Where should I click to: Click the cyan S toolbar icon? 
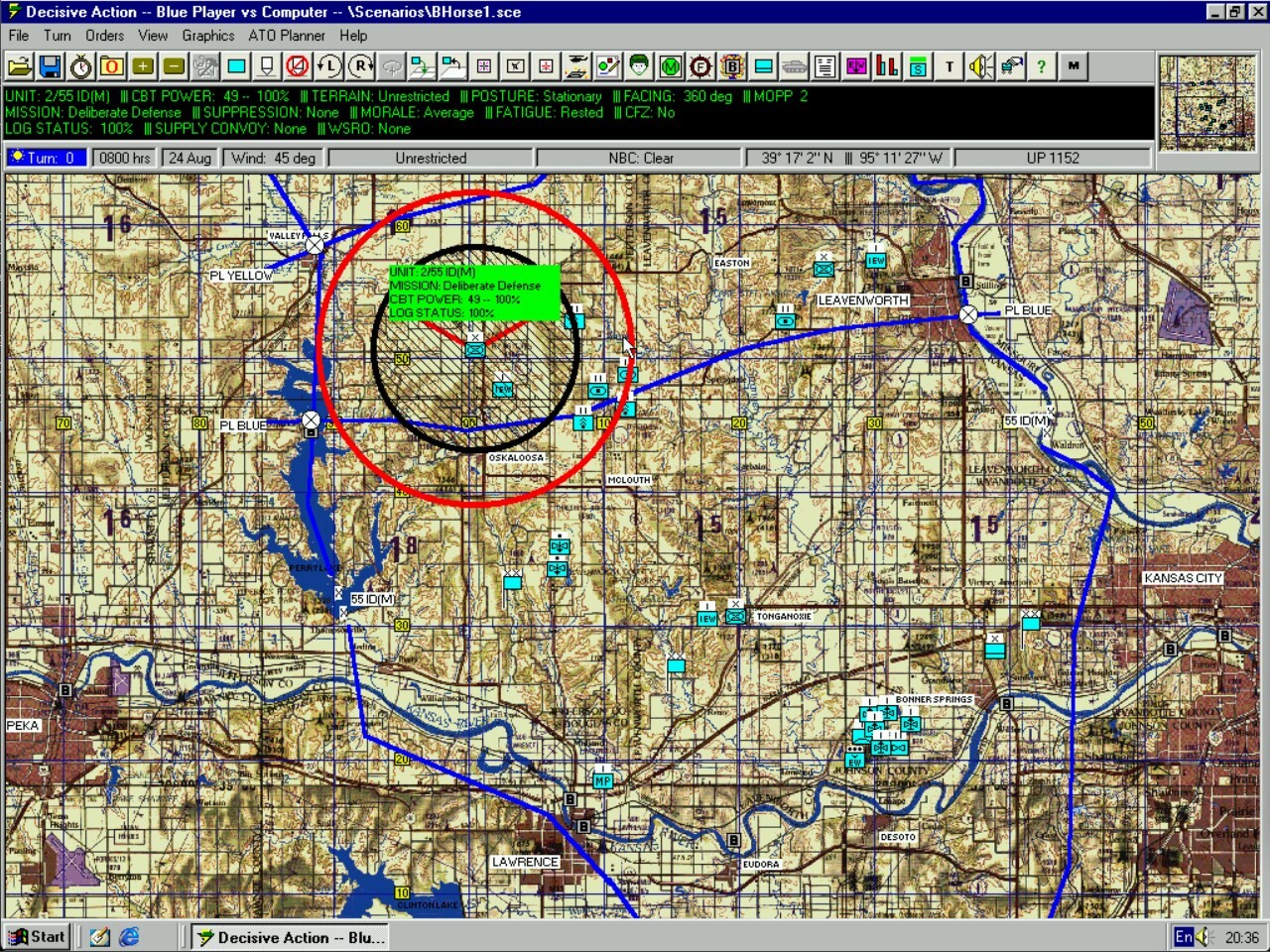918,66
